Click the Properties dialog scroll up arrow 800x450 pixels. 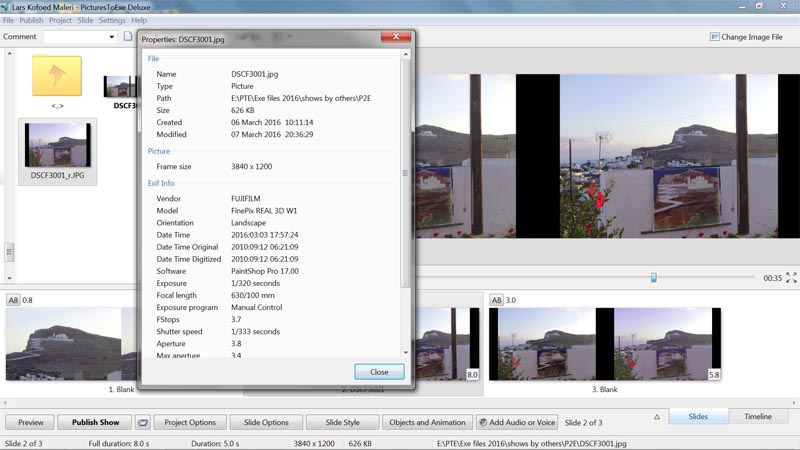406,54
